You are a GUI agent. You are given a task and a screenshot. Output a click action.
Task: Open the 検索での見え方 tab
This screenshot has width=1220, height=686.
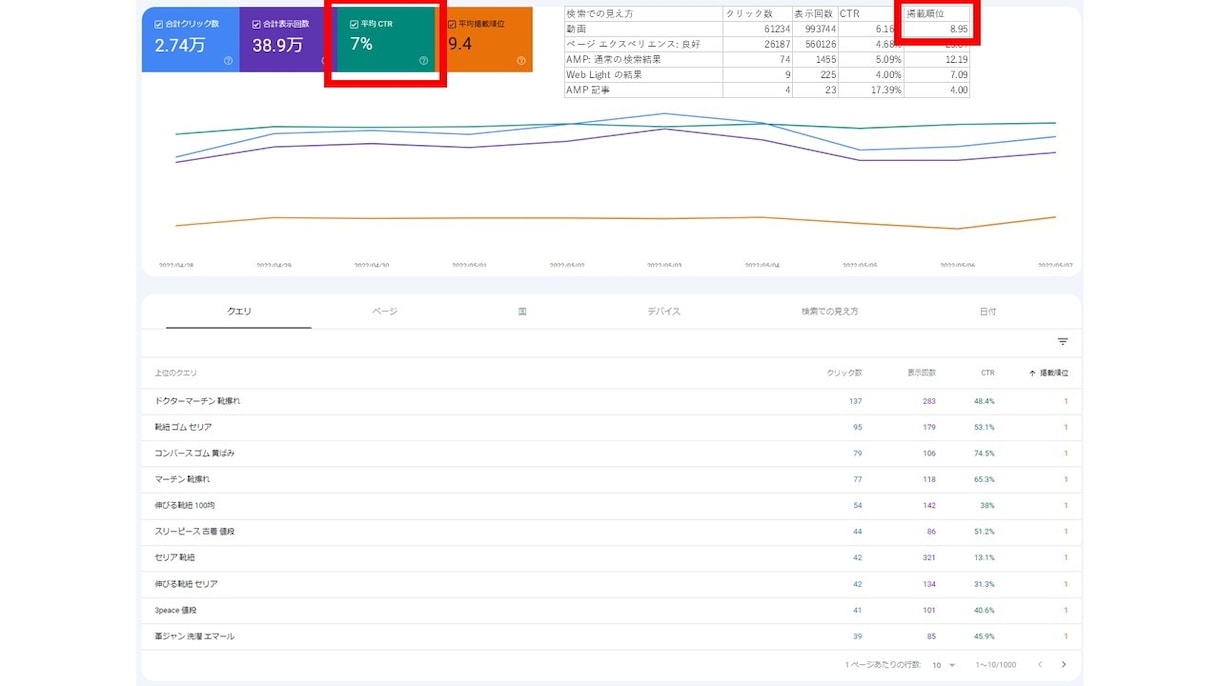click(830, 312)
